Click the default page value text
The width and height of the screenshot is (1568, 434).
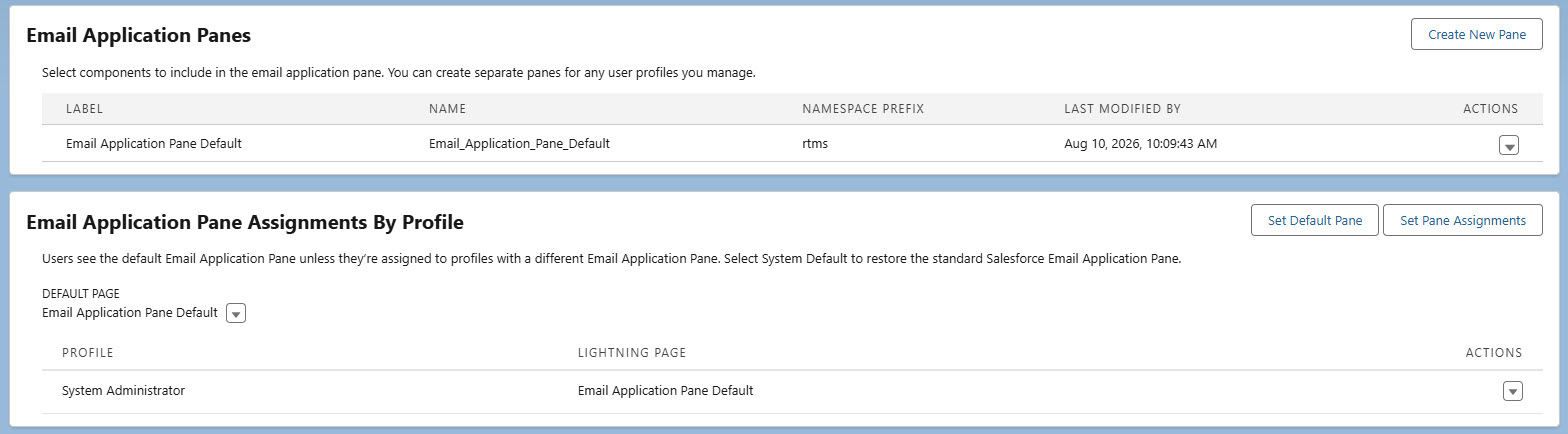(130, 312)
